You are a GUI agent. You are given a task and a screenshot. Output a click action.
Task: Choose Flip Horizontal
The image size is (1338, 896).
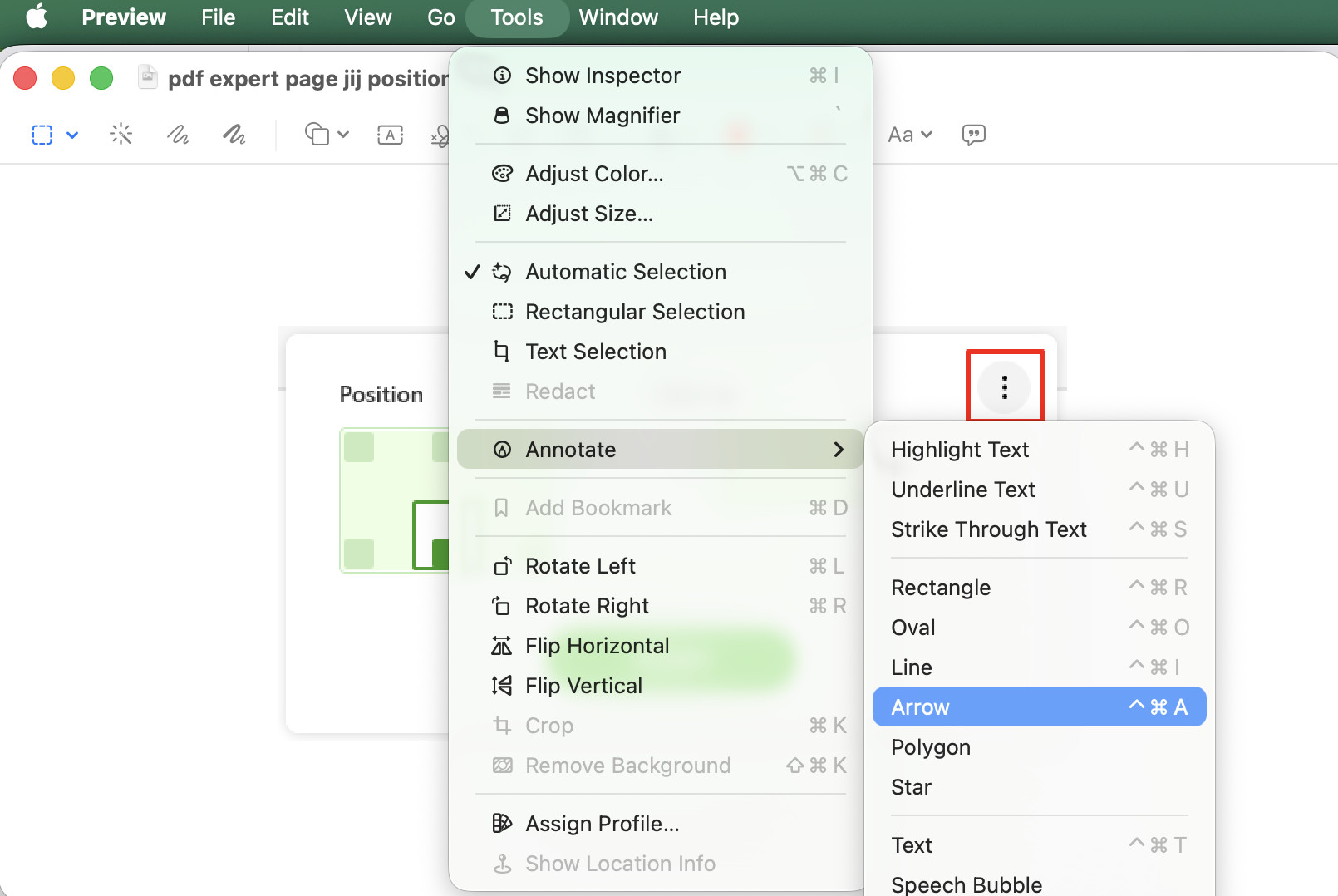[661, 646]
